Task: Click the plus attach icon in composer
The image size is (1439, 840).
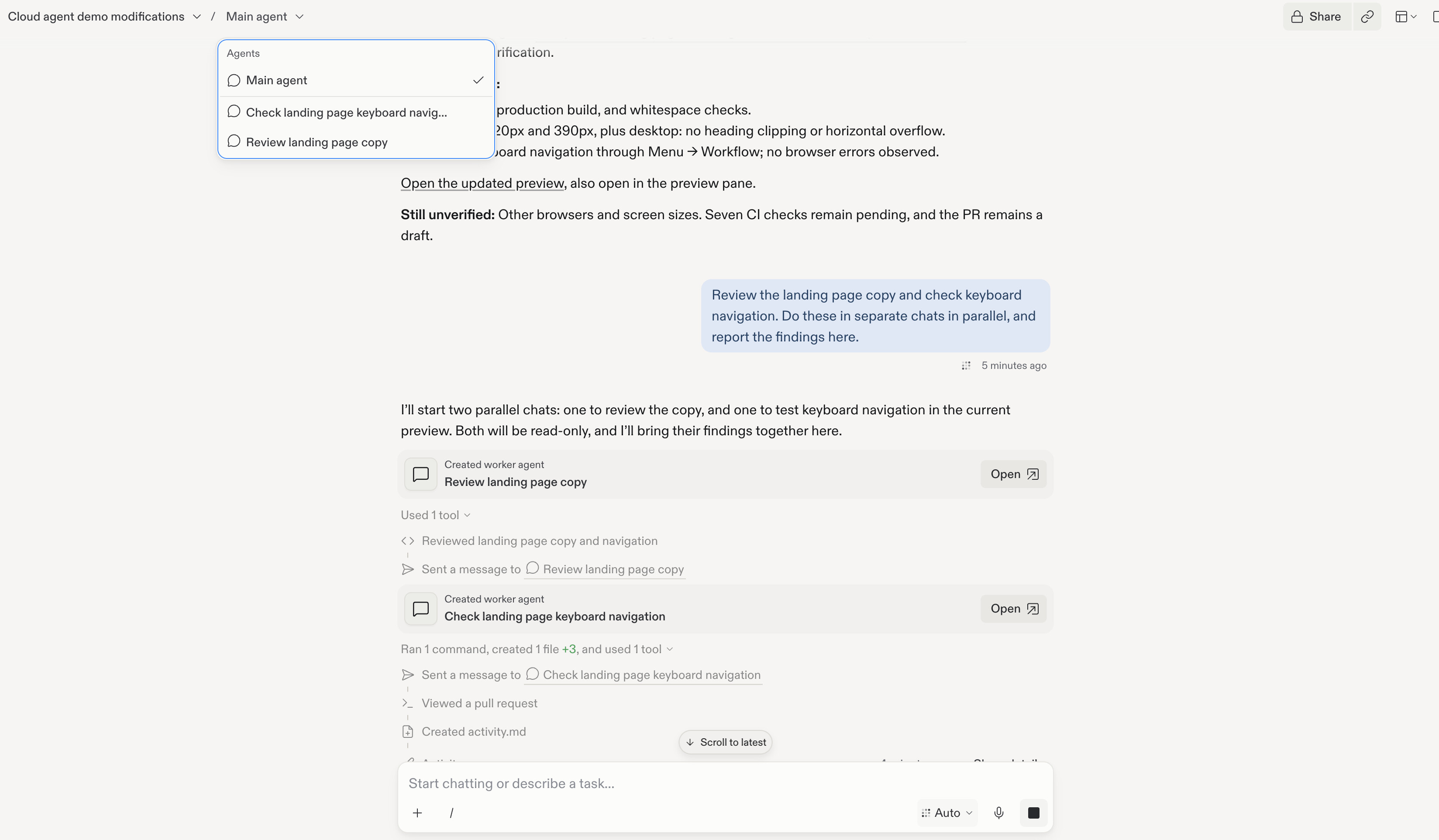Action: [x=417, y=813]
